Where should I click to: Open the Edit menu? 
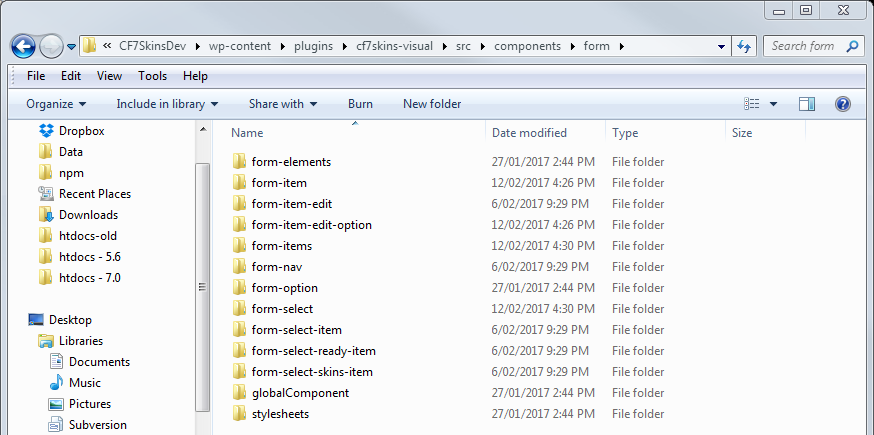click(71, 76)
